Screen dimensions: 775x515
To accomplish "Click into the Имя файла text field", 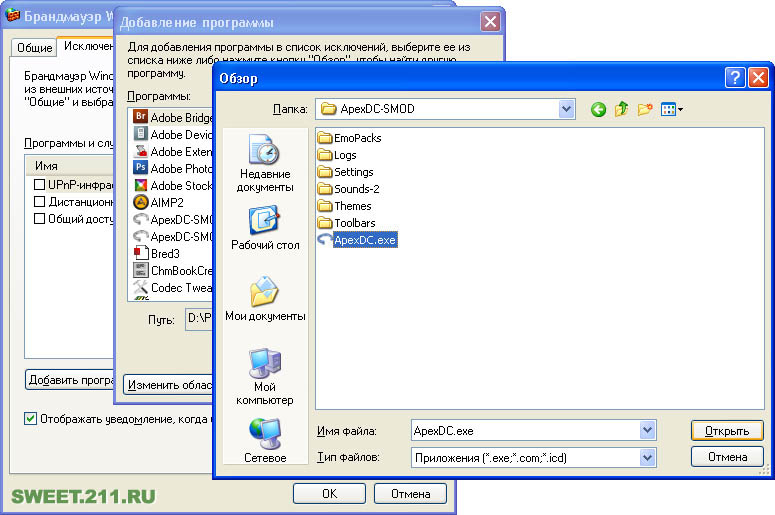I will (525, 430).
